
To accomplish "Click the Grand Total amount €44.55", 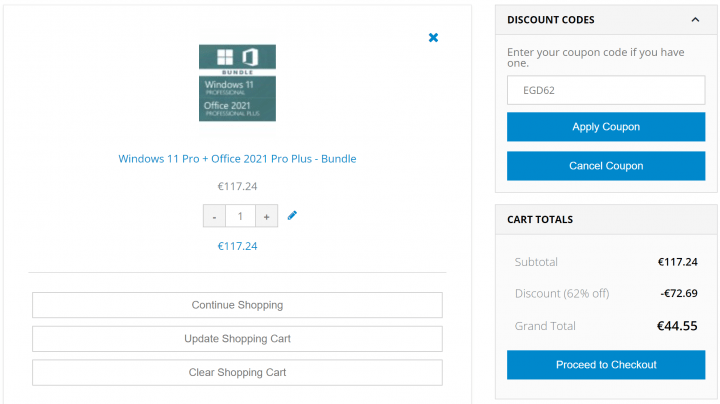I will tap(676, 326).
